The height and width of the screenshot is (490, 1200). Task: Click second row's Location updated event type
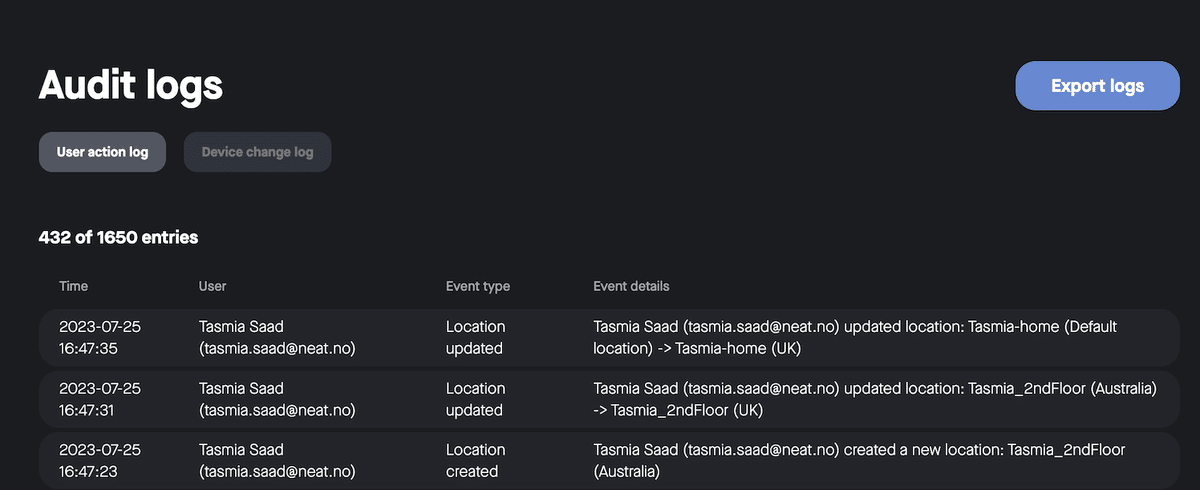tap(476, 399)
